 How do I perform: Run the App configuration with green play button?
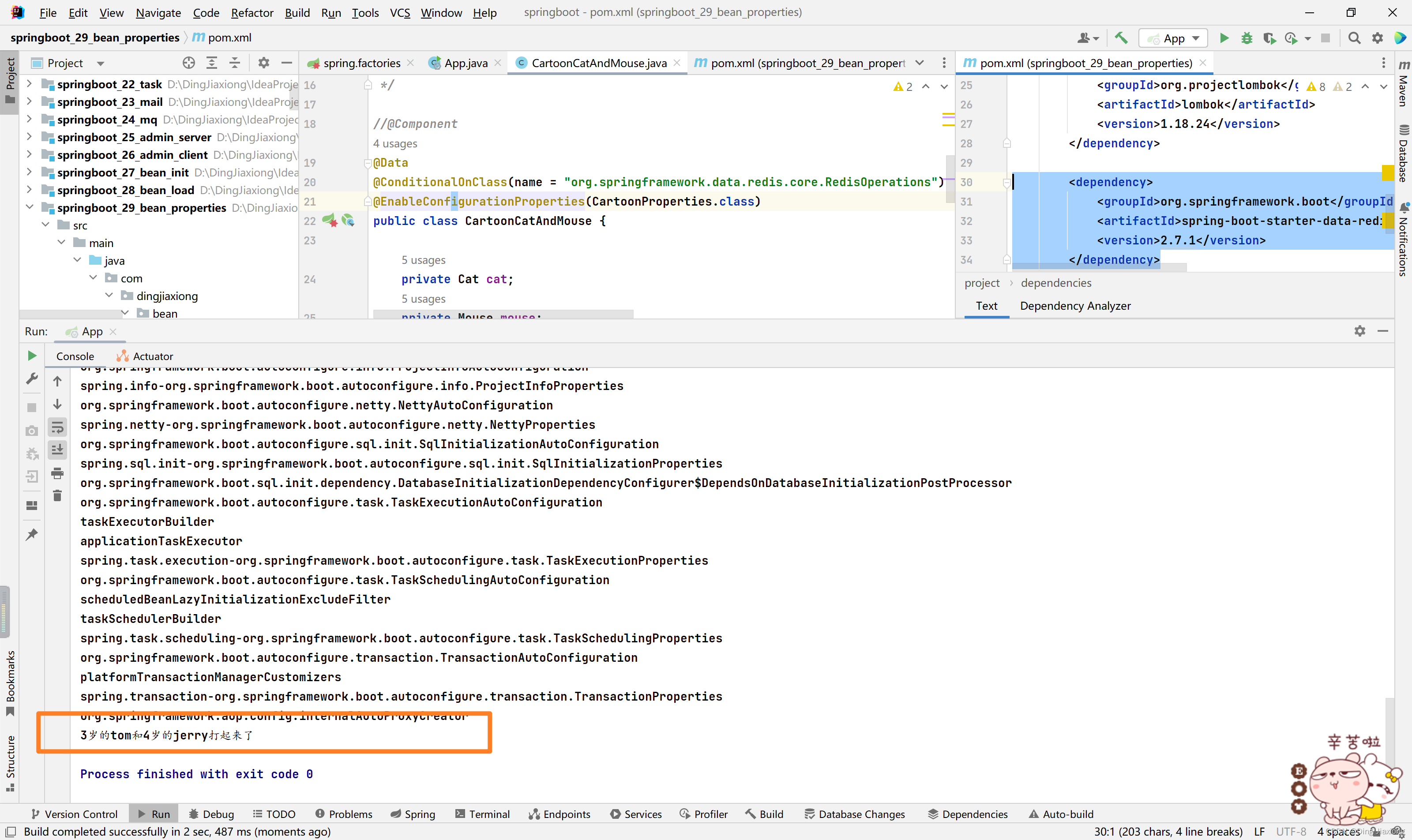pos(1224,38)
